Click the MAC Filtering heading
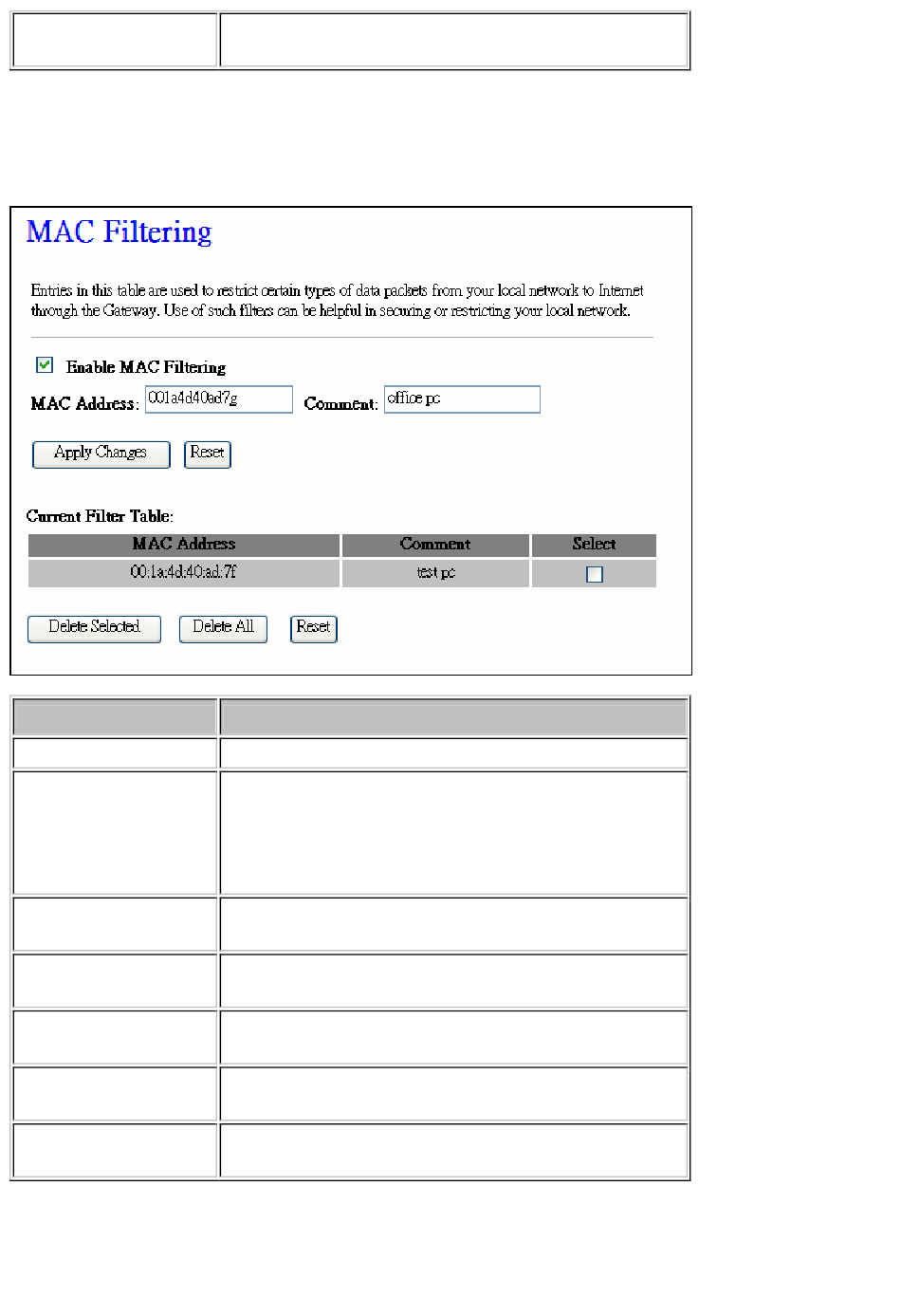The image size is (901, 1316). [120, 232]
